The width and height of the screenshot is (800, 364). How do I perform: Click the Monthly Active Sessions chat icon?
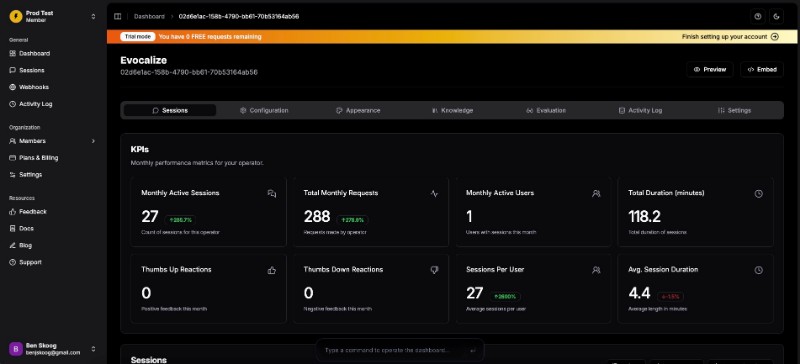click(272, 193)
